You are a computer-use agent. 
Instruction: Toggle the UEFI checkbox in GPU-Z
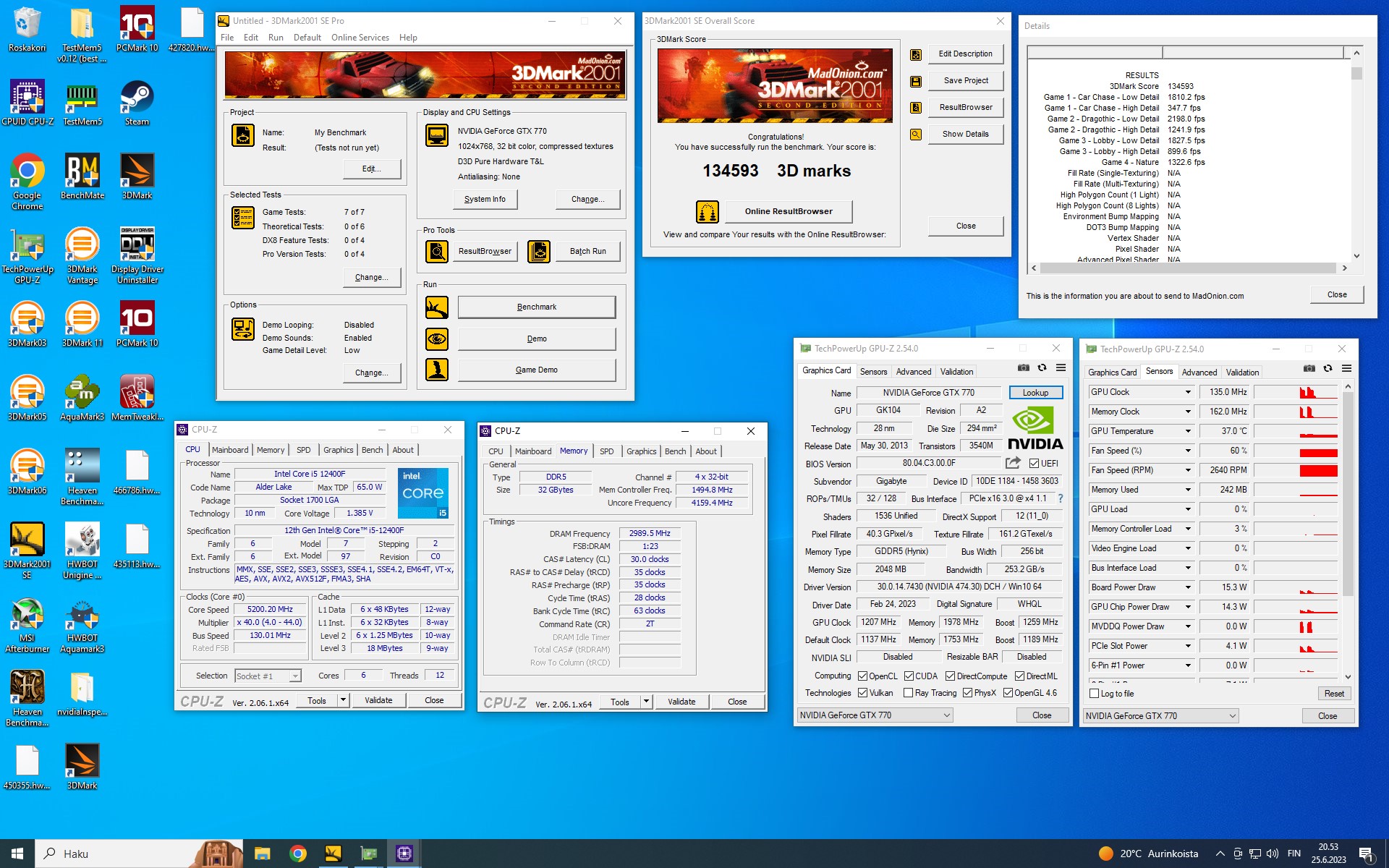tap(1035, 464)
